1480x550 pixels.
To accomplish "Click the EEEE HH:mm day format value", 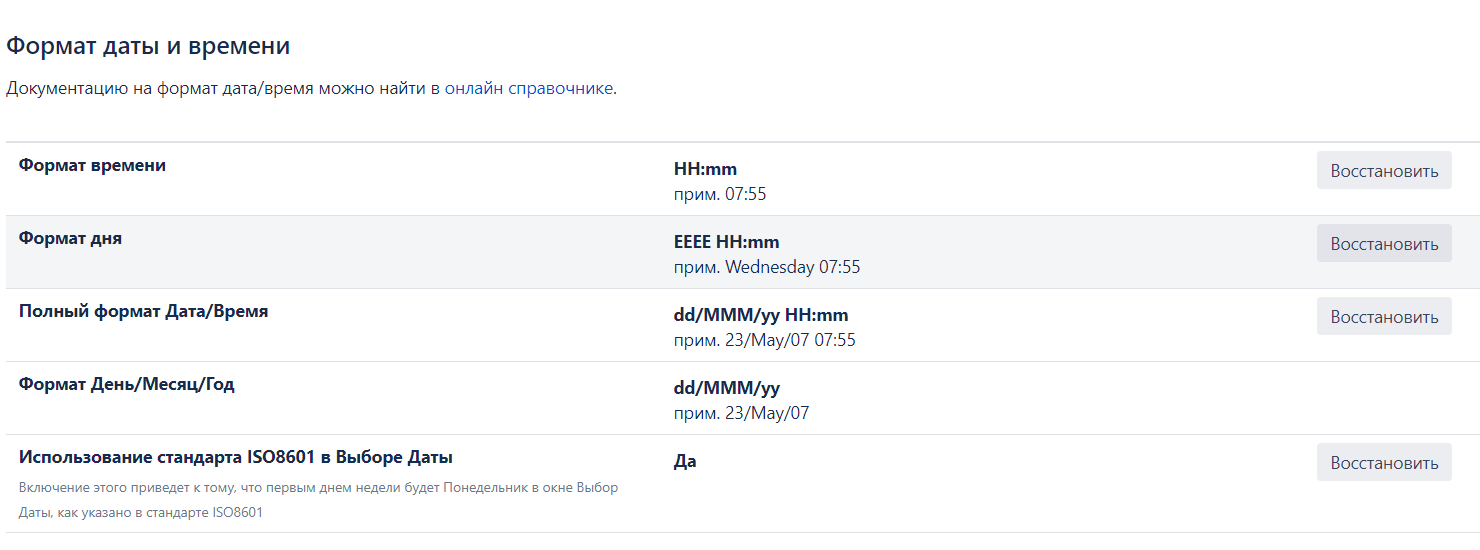I will click(x=726, y=242).
